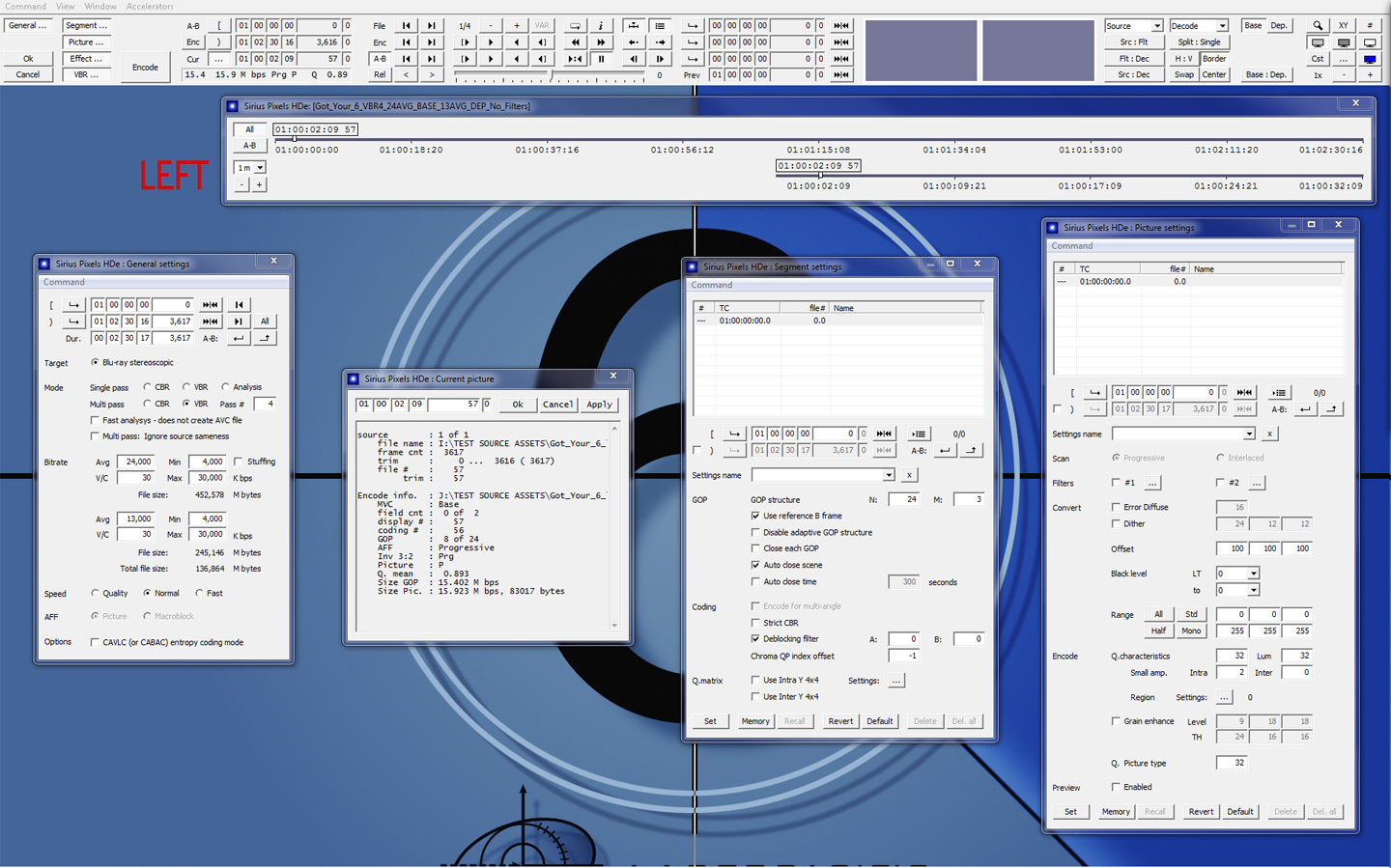The image size is (1391, 868).
Task: Click the fast forward double-arrow button
Action: coord(602,42)
